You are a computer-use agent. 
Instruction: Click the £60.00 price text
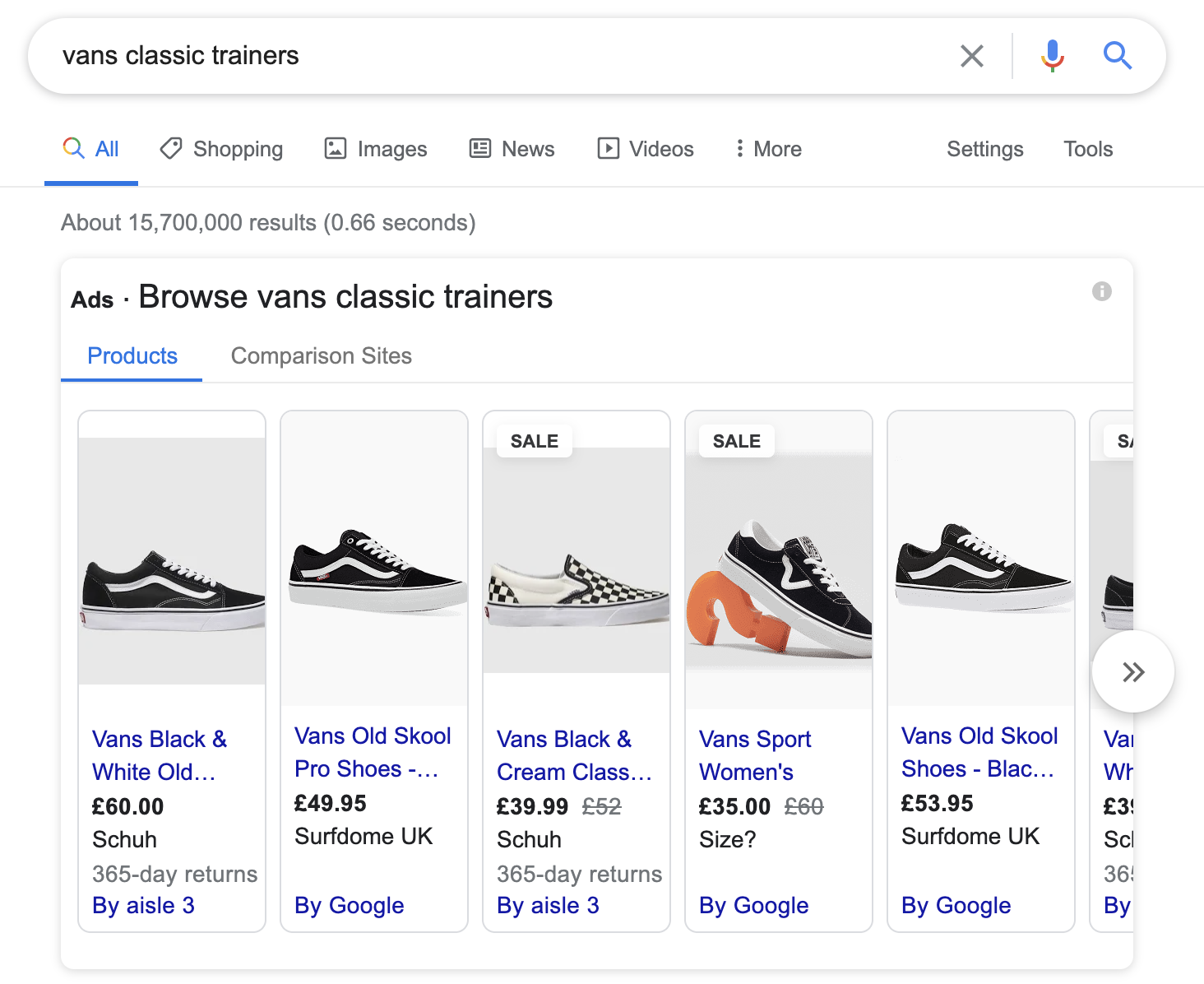click(127, 806)
